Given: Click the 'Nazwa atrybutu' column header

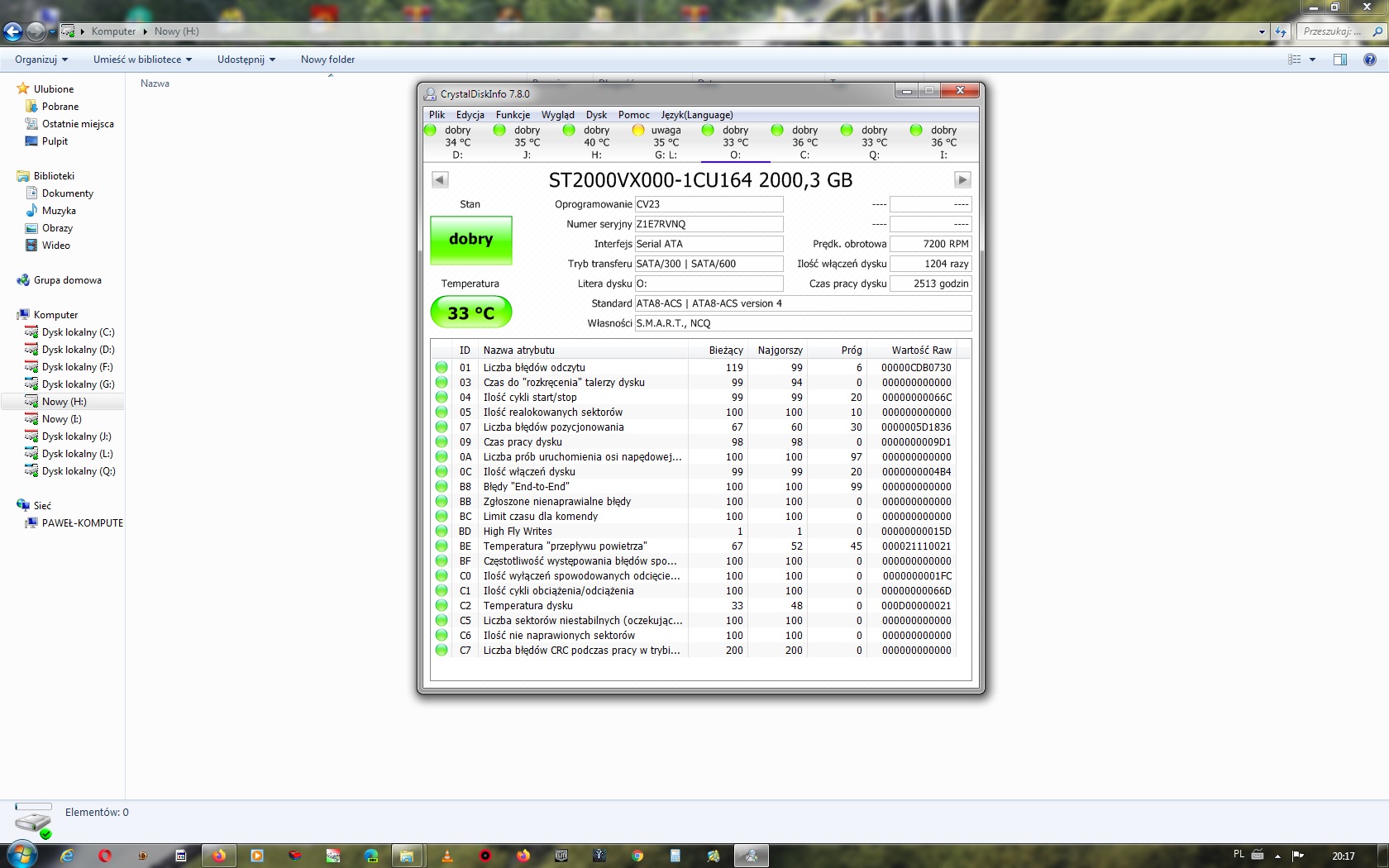Looking at the screenshot, I should point(584,350).
